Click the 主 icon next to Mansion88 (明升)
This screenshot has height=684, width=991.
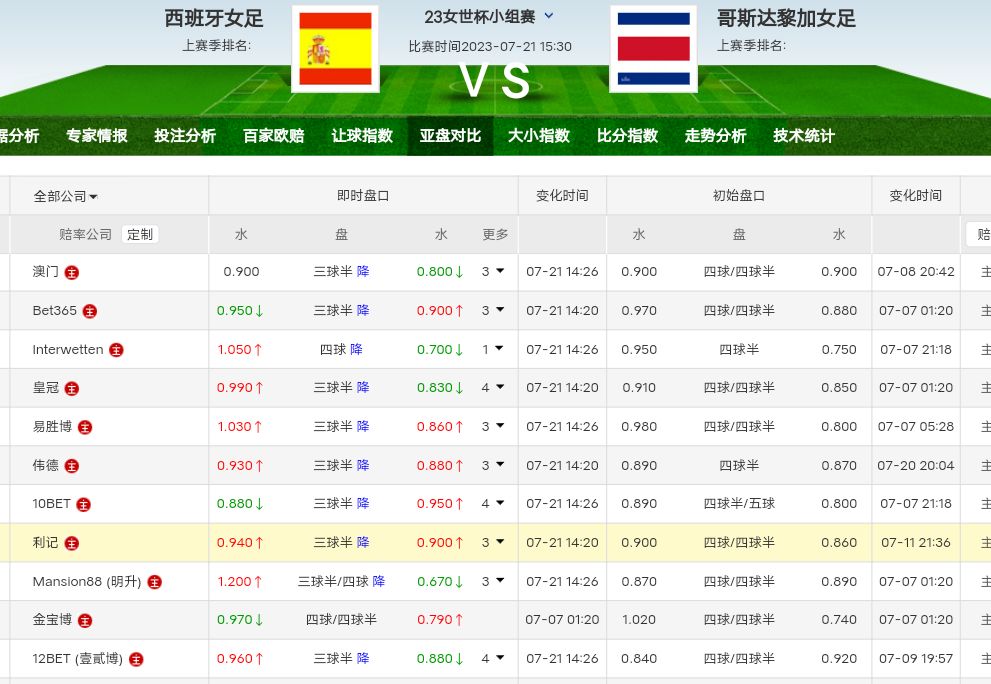coord(154,582)
